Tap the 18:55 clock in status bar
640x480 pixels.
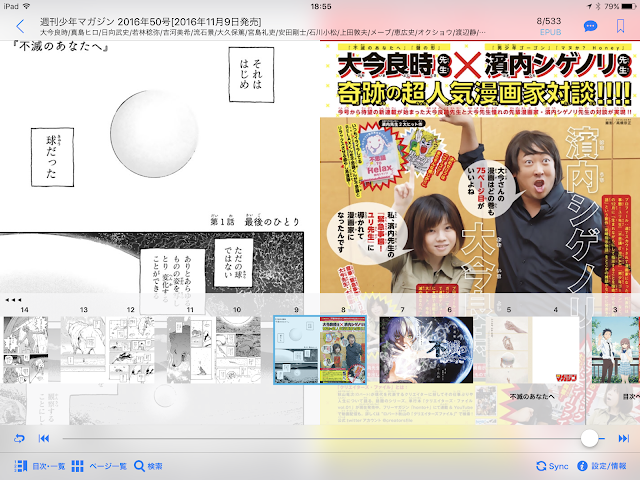click(320, 7)
